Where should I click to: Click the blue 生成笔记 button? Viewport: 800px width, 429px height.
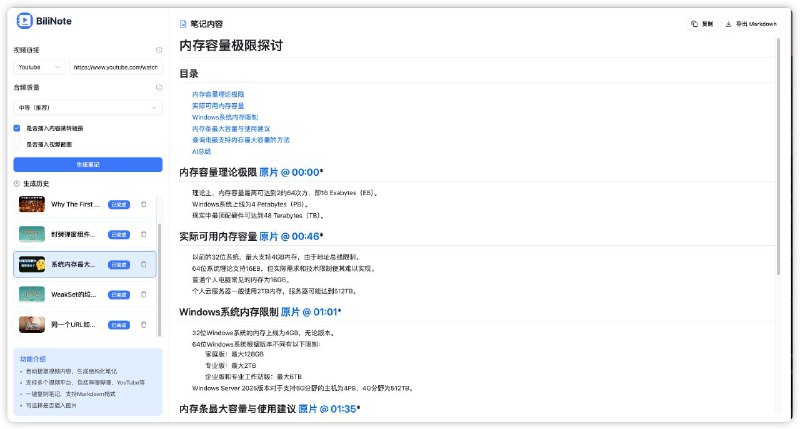click(x=88, y=165)
